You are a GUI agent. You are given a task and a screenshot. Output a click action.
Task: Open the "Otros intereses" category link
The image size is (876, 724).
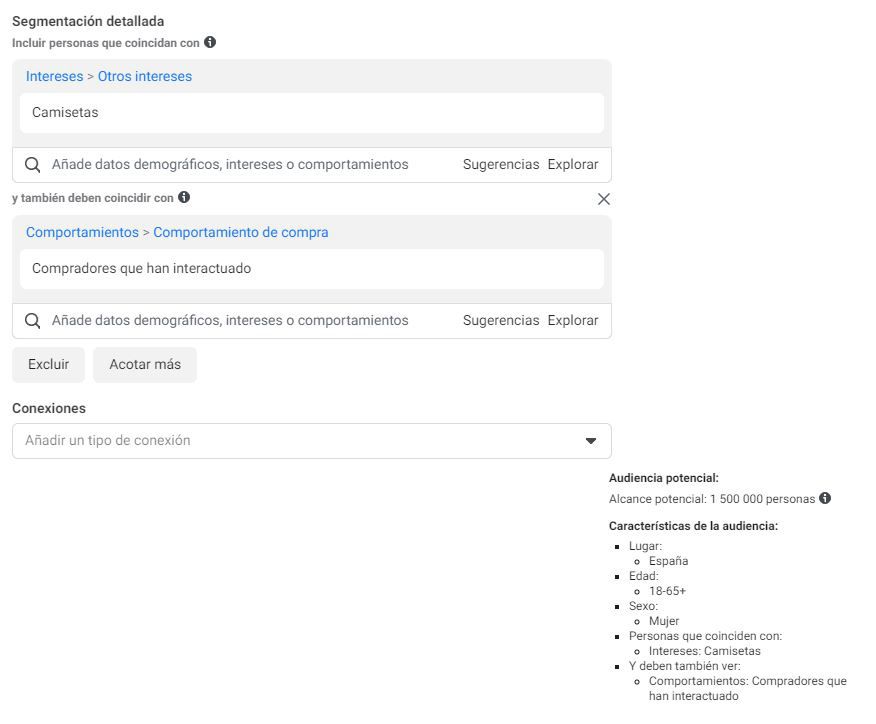pos(145,76)
